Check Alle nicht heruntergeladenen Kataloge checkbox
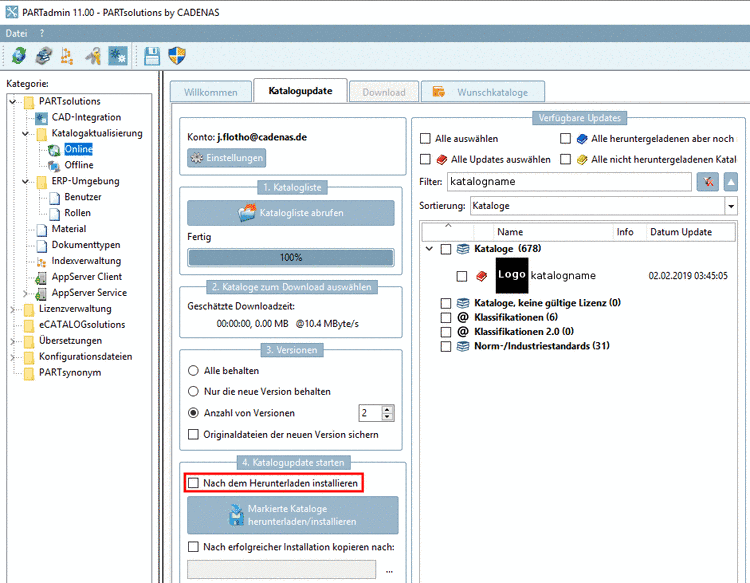 [x=565, y=159]
